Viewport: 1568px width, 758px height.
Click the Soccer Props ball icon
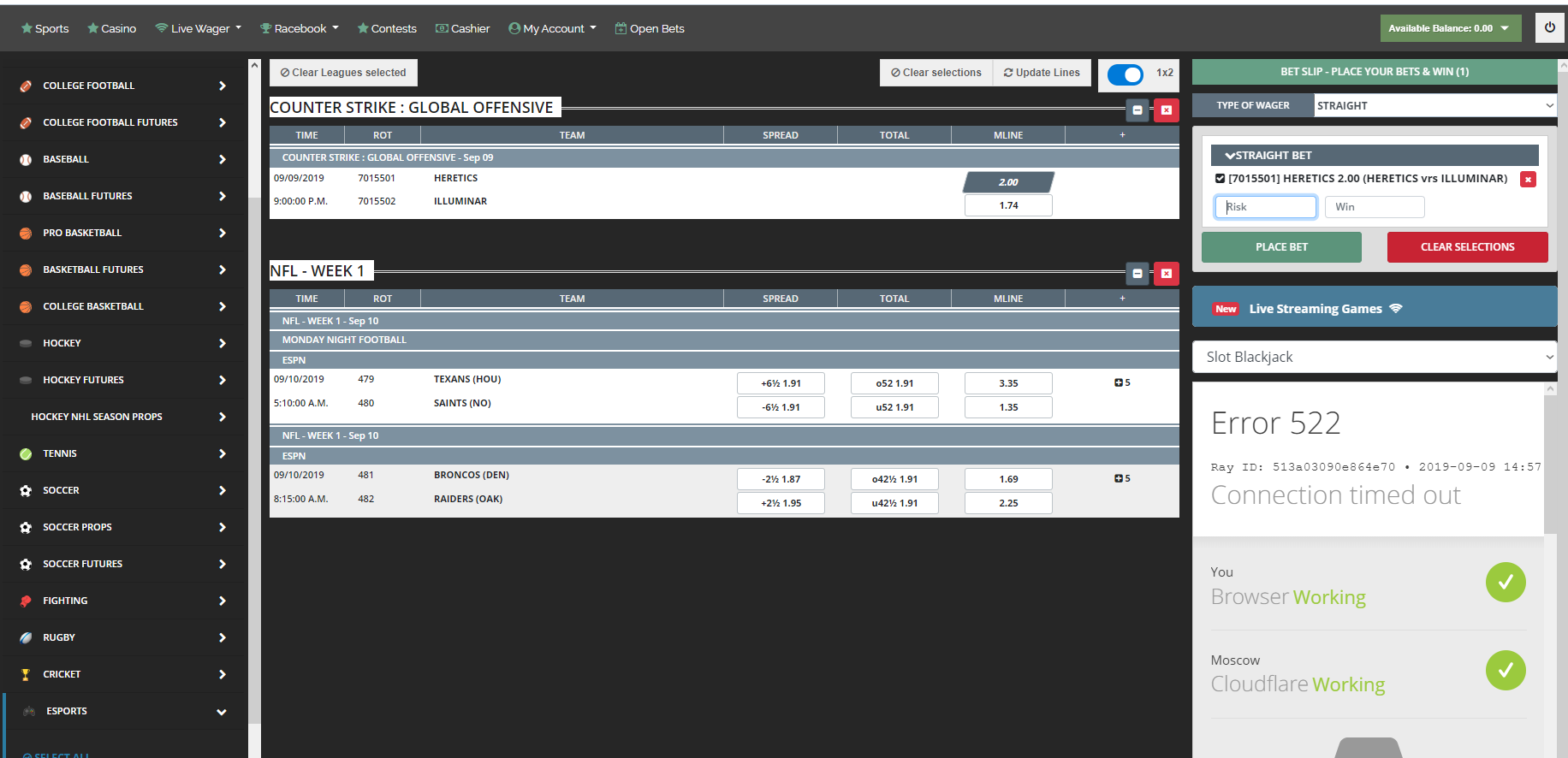tap(26, 527)
